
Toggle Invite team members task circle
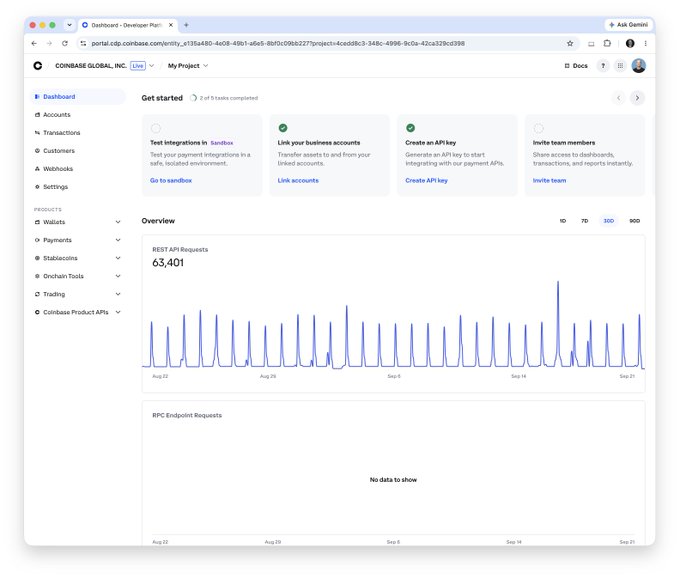pyautogui.click(x=538, y=128)
